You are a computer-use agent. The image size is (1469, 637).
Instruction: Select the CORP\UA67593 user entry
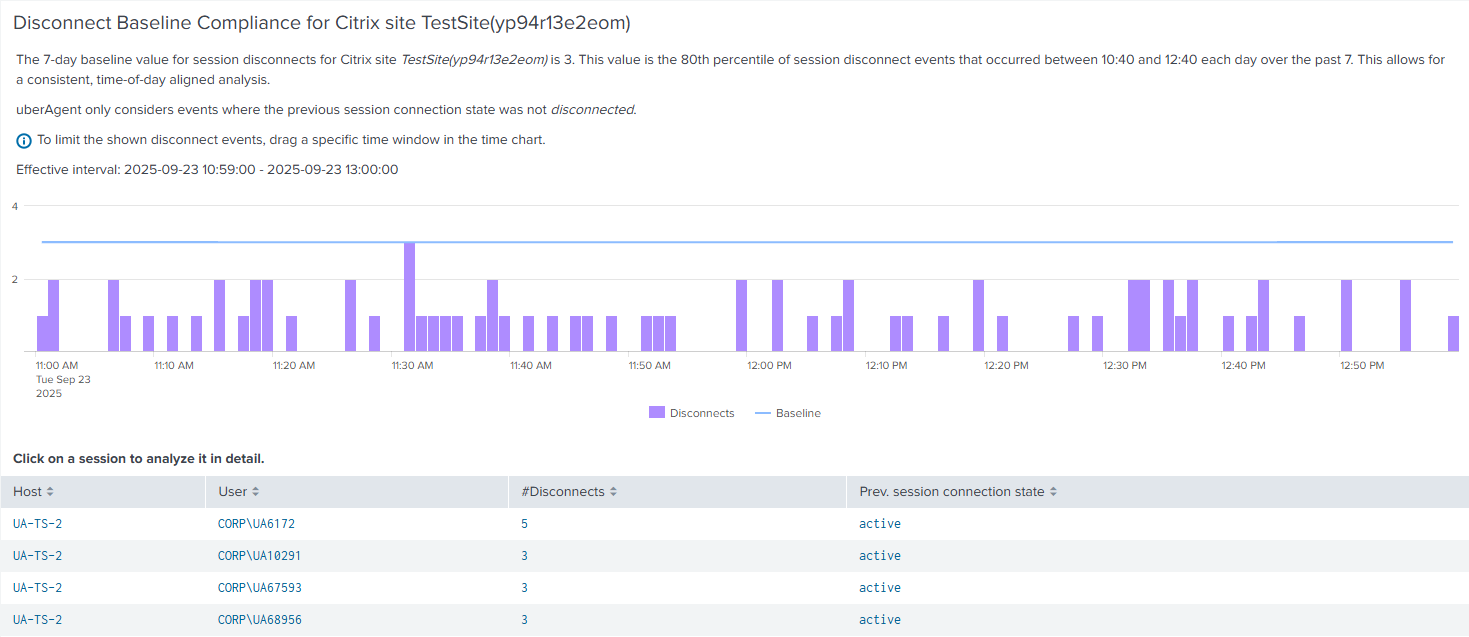[x=259, y=588]
